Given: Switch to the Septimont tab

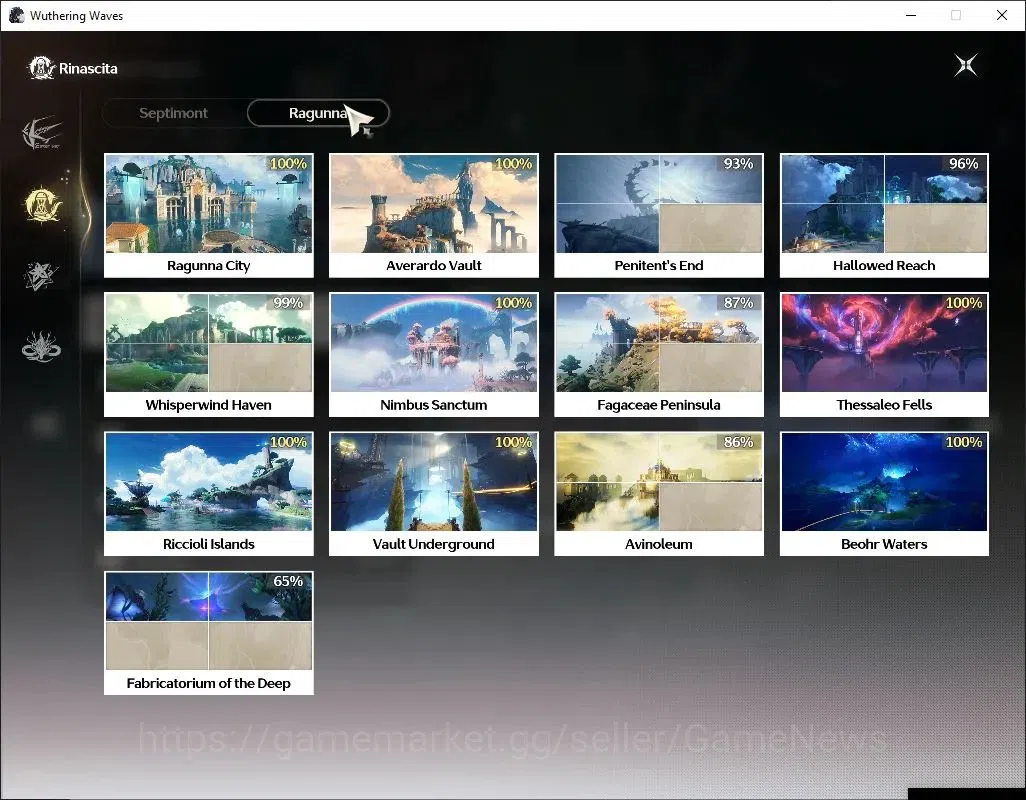Looking at the screenshot, I should click(173, 113).
